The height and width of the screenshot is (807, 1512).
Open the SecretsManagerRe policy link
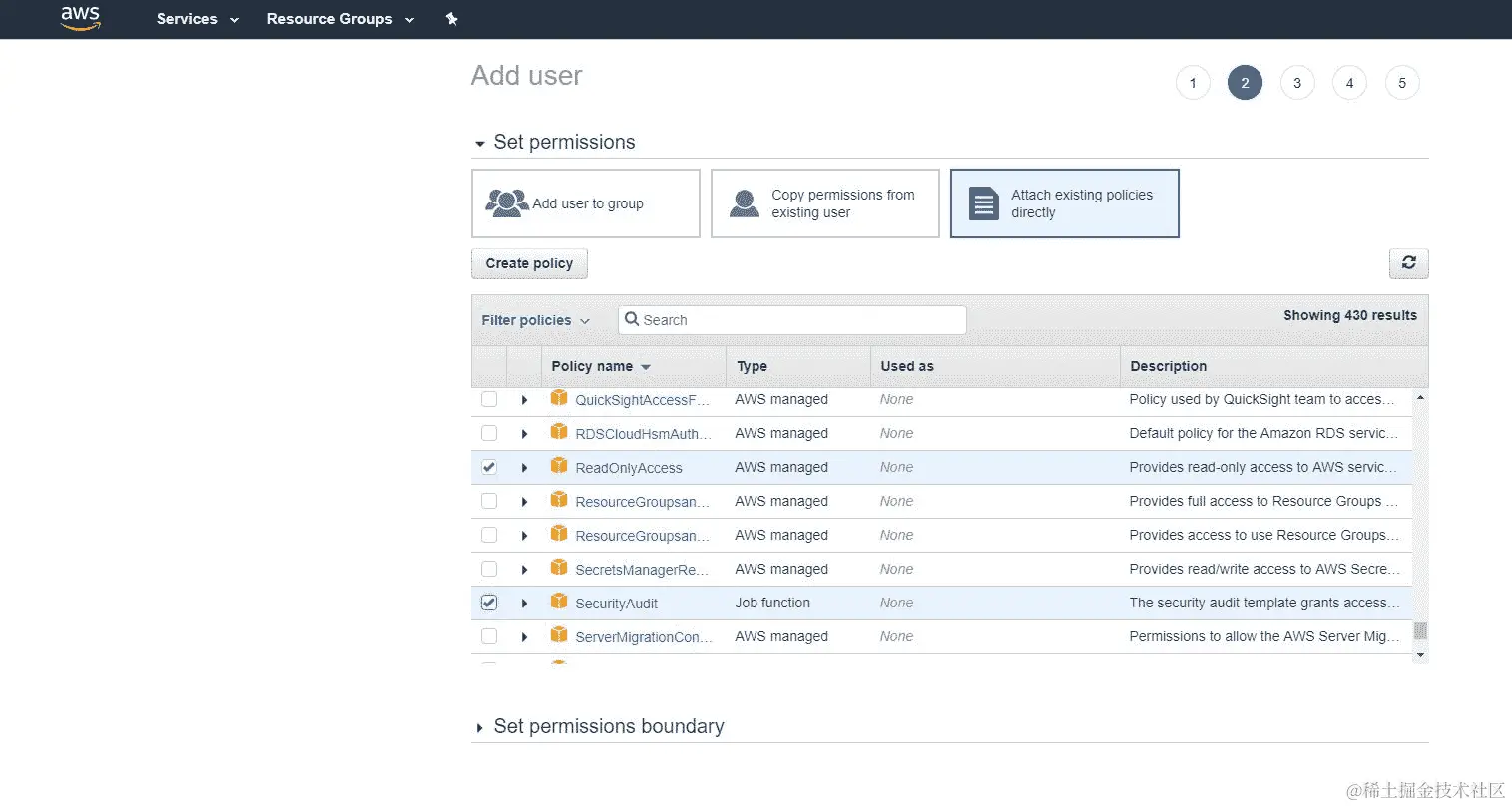(x=642, y=570)
